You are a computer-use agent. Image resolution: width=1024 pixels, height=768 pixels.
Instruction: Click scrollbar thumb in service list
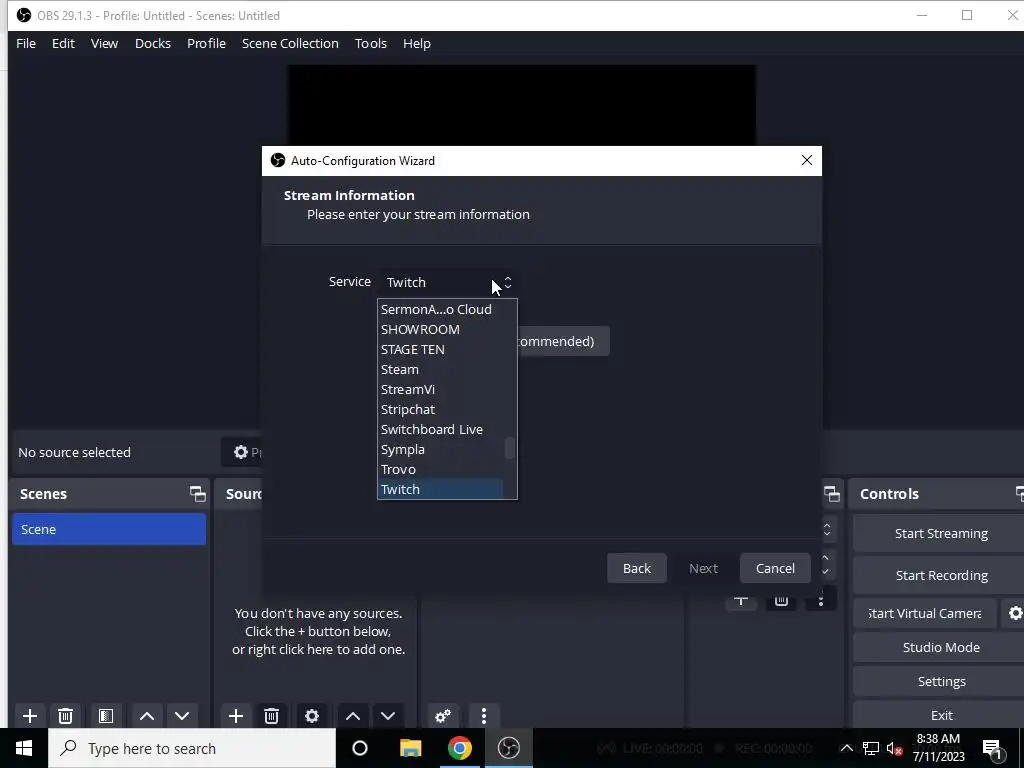pos(510,448)
